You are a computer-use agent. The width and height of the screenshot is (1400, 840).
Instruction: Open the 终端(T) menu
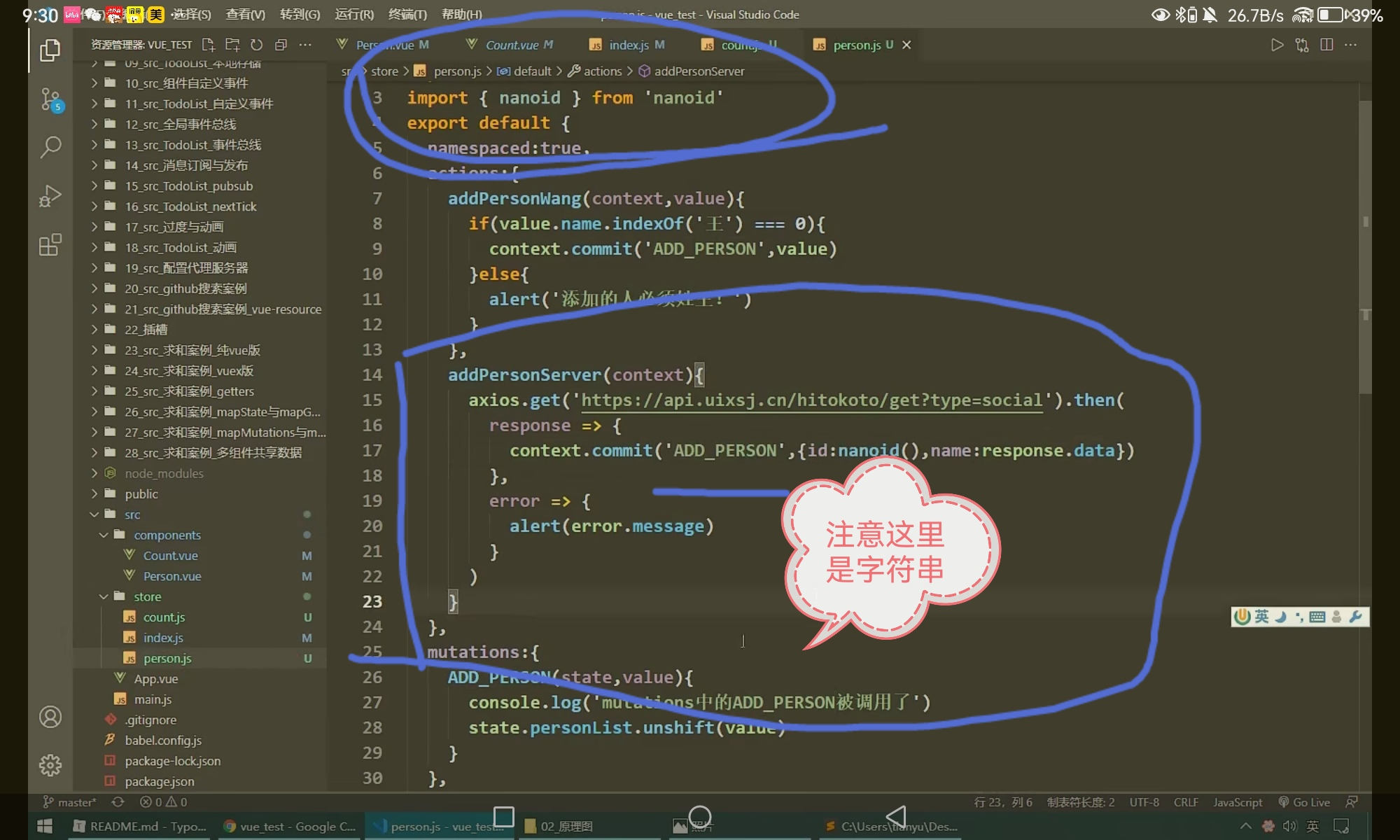pos(407,14)
